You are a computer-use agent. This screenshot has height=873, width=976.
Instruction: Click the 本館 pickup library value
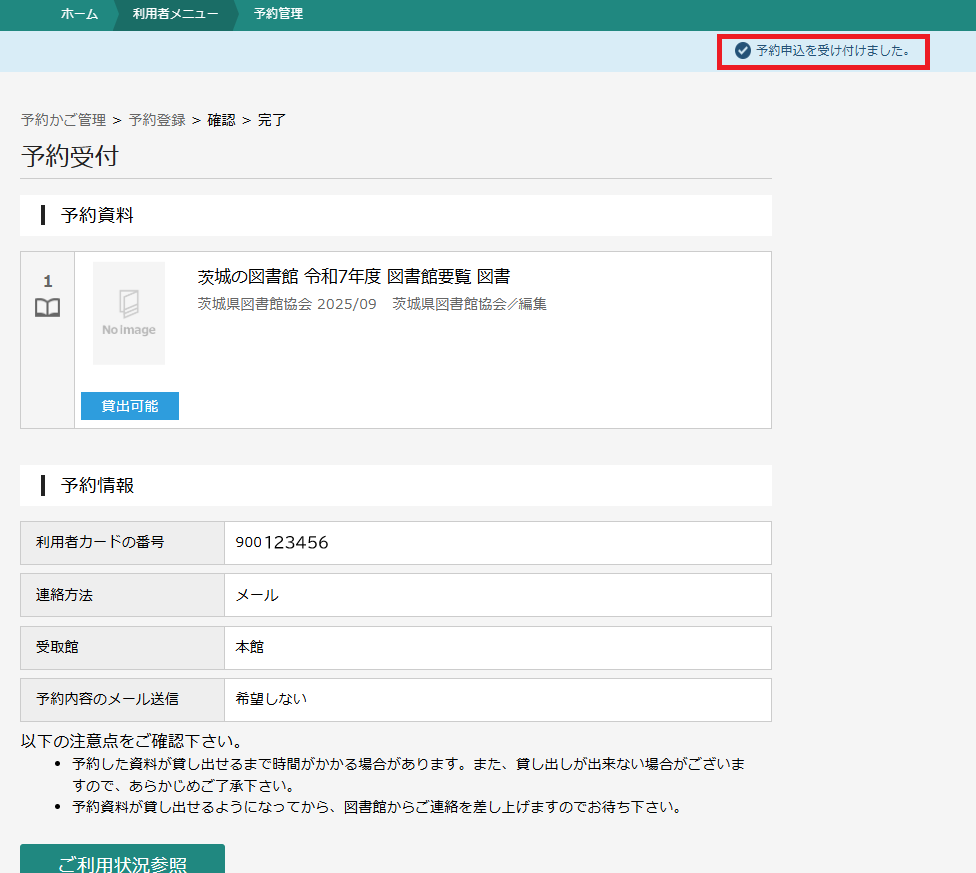(250, 647)
